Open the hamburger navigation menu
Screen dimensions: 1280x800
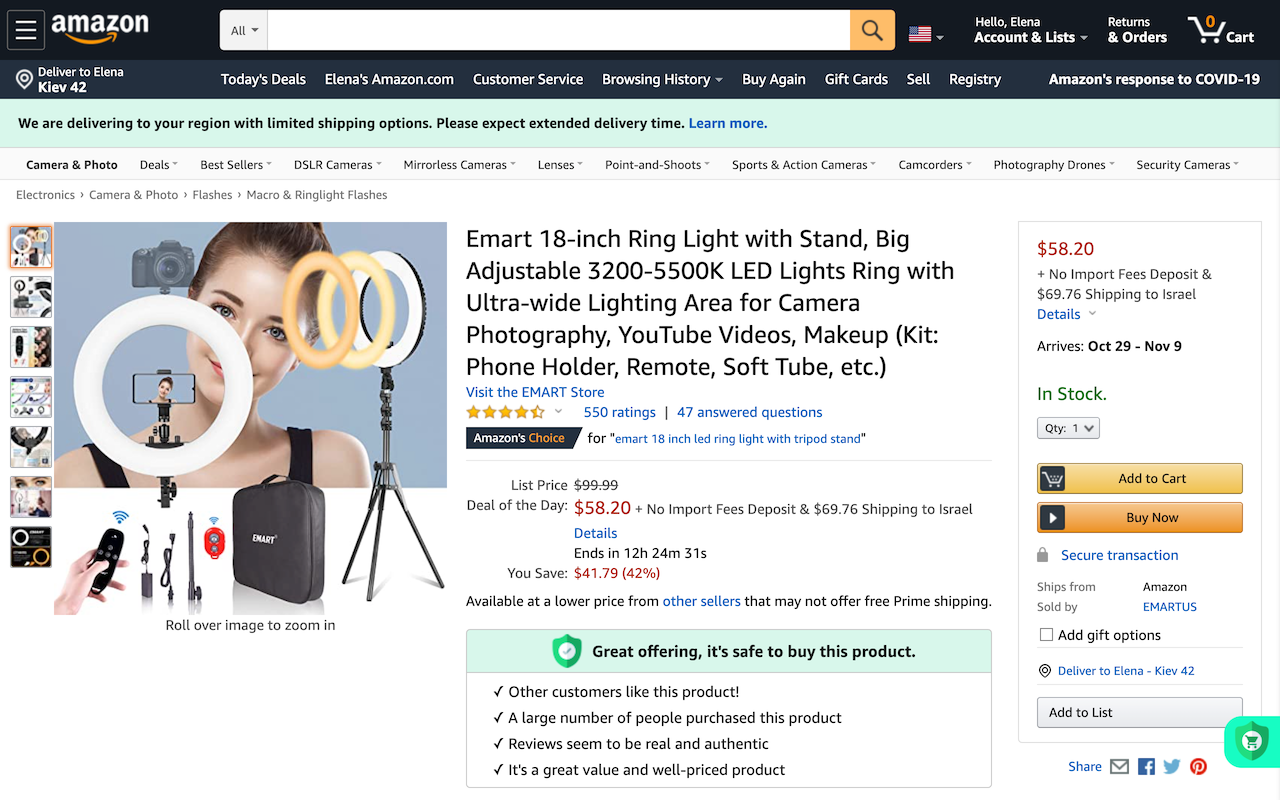(26, 30)
